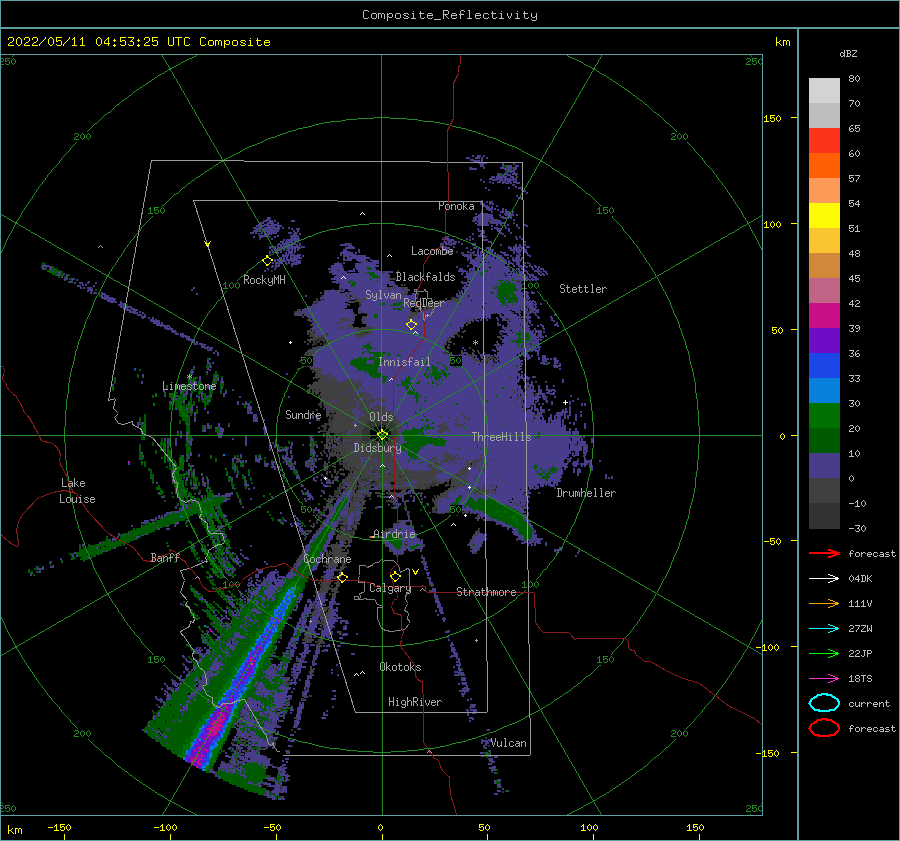Click the RedDeer city label

click(424, 303)
